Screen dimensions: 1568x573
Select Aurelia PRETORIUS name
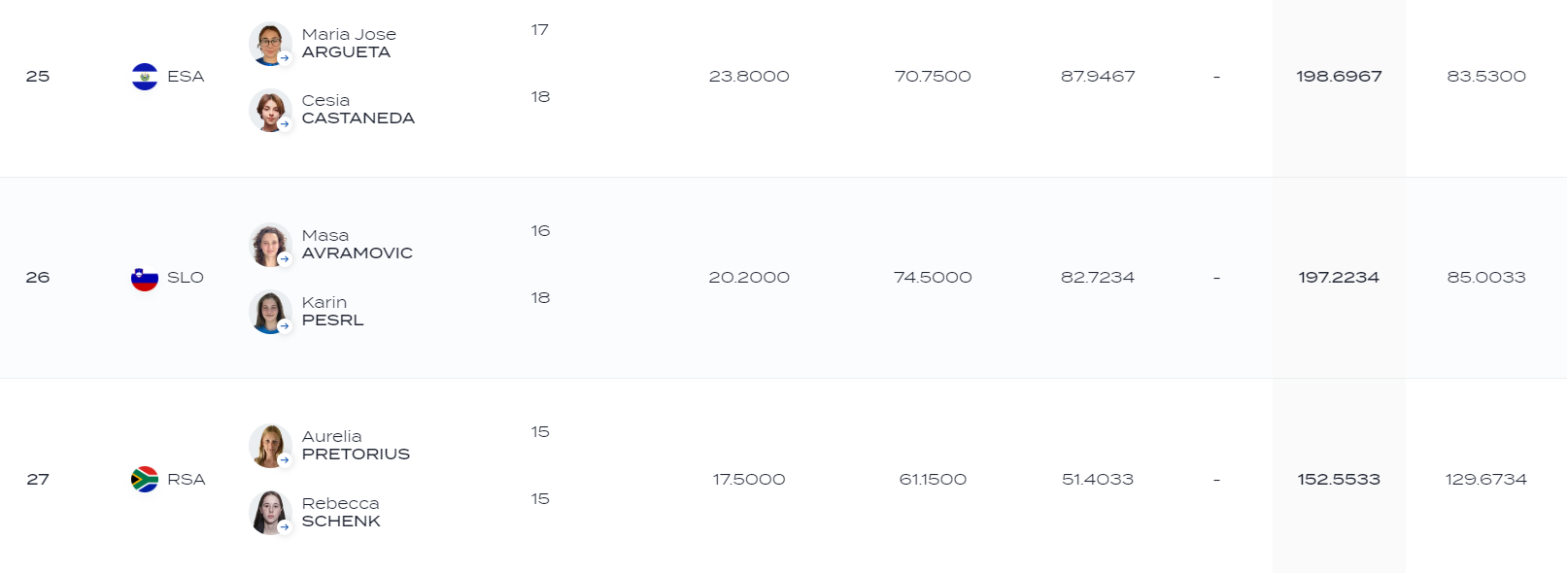click(356, 446)
